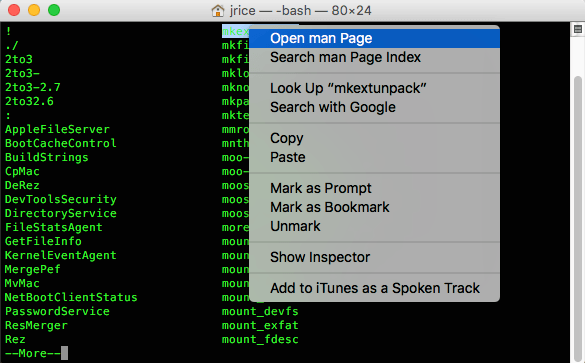
Task: Select Paste in context menu
Action: [x=374, y=157]
